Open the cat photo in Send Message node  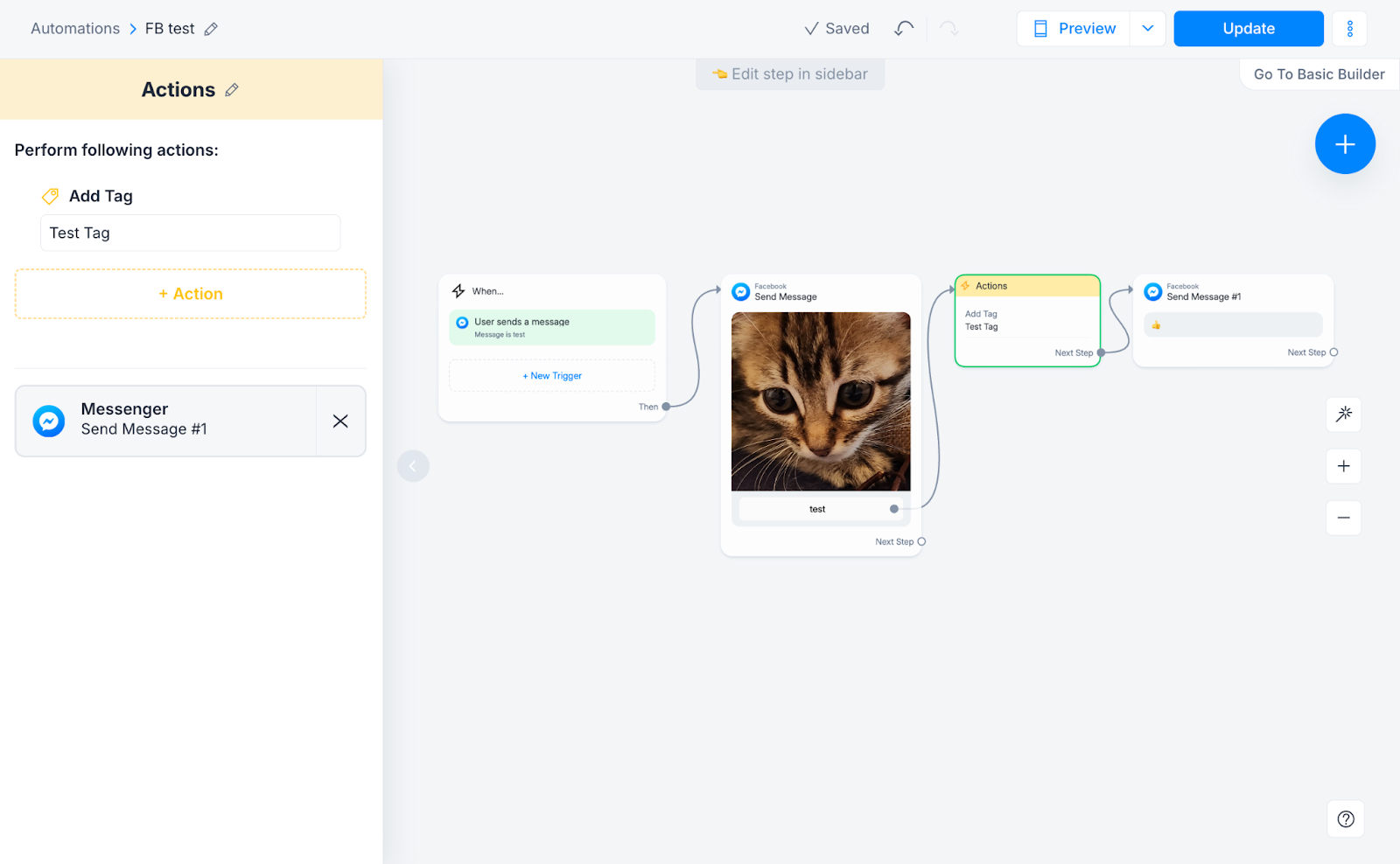(x=821, y=401)
